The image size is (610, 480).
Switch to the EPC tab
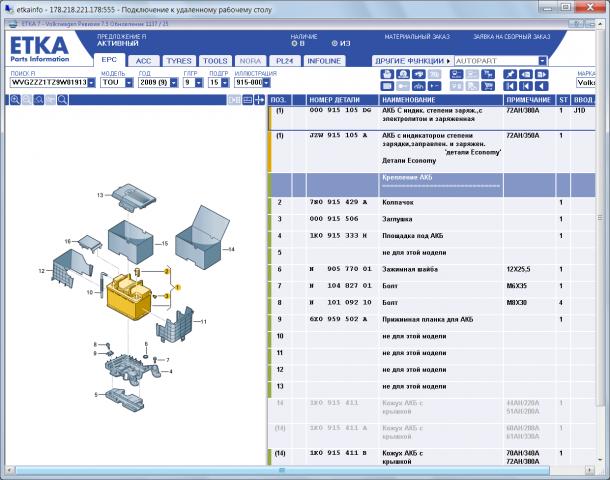[109, 60]
